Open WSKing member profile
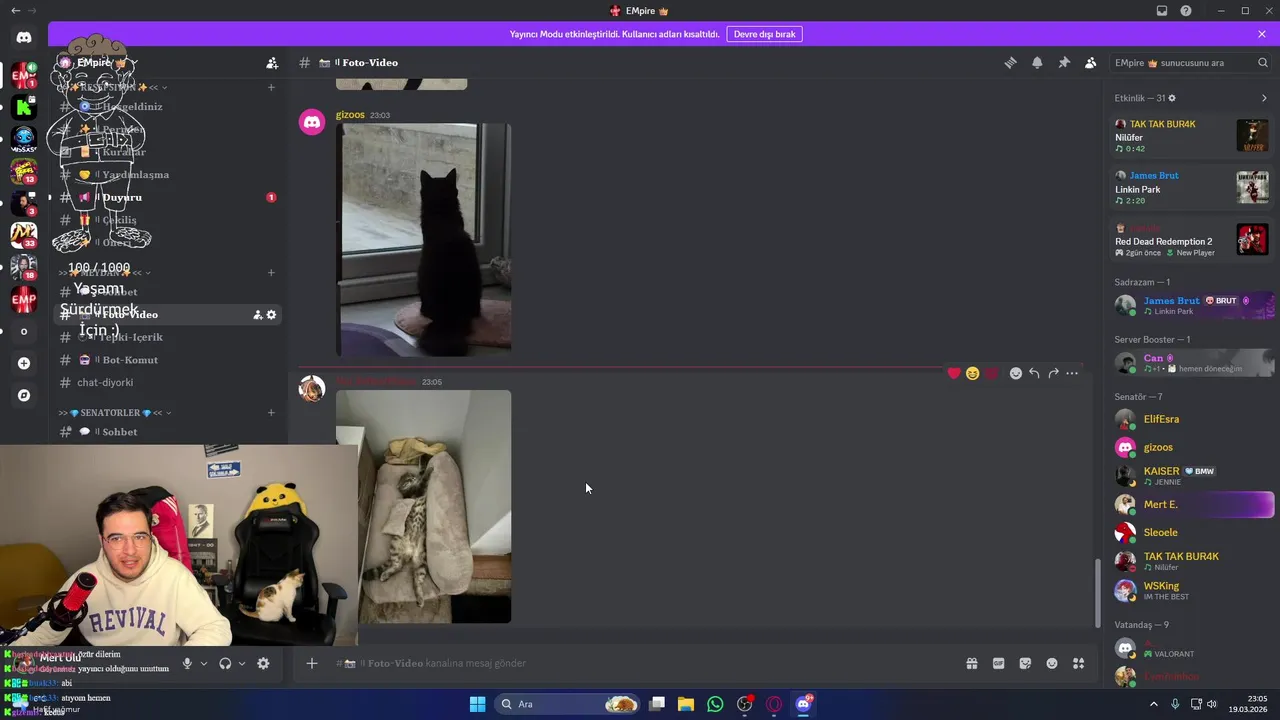The width and height of the screenshot is (1280, 720). click(x=1193, y=590)
